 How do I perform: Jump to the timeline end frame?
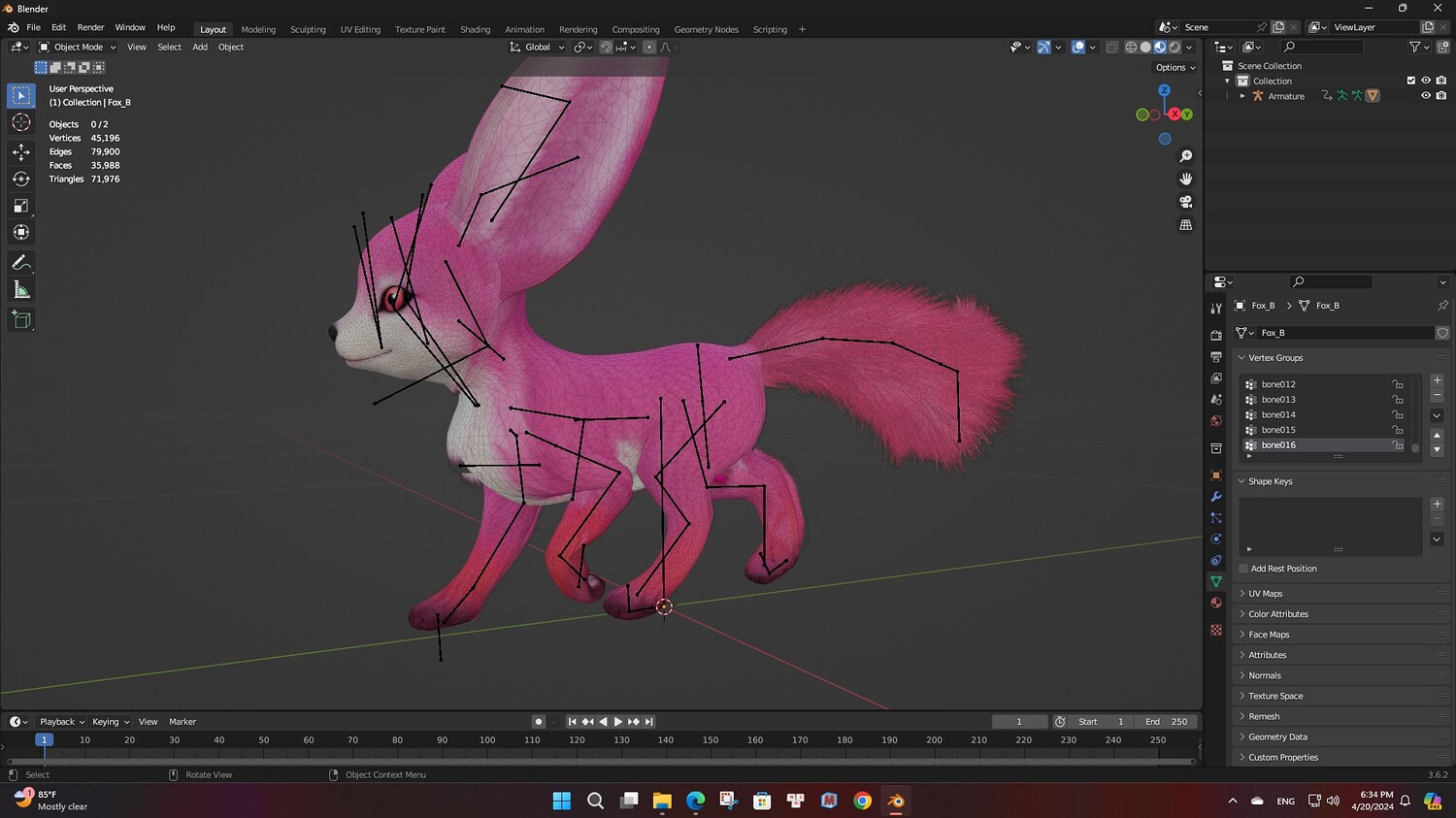click(649, 722)
